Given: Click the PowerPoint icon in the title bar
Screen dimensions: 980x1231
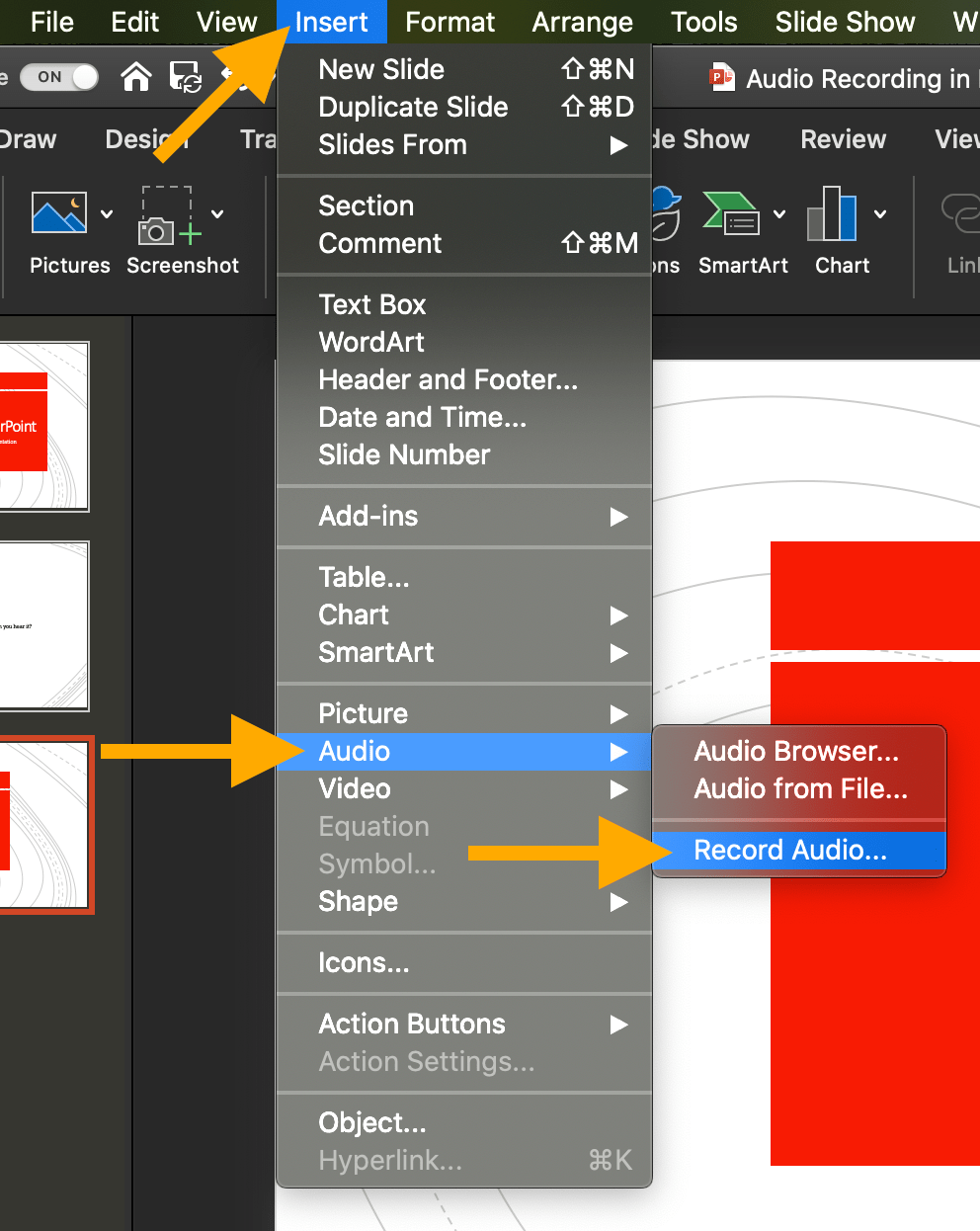Looking at the screenshot, I should pos(720,77).
